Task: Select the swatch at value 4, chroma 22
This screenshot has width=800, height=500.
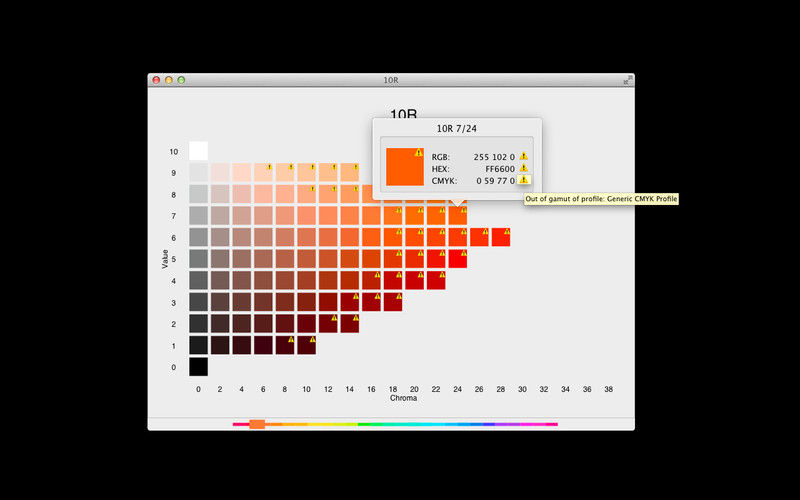Action: (x=436, y=281)
